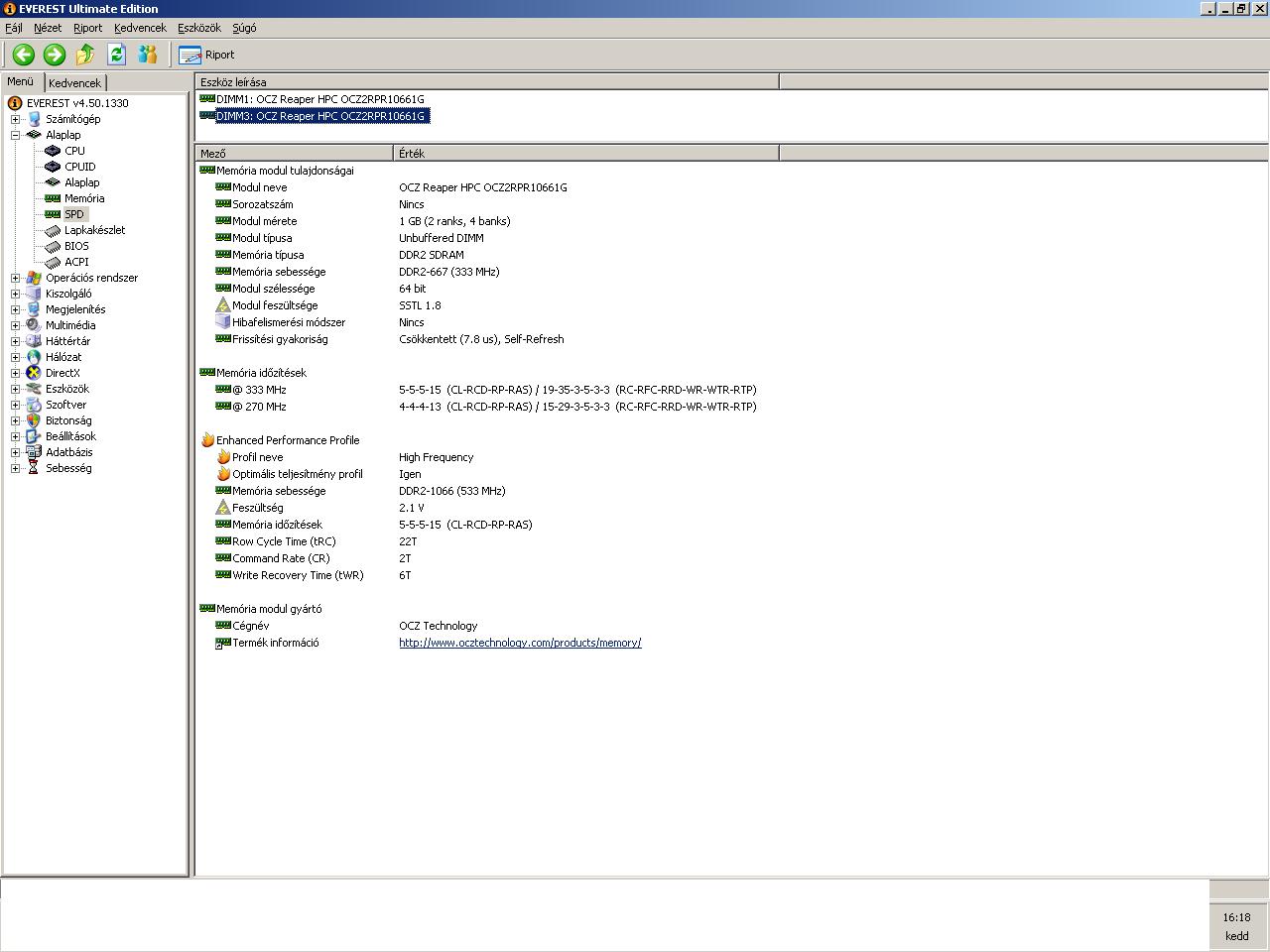
Task: Select the Beállítások tree item
Action: click(70, 436)
